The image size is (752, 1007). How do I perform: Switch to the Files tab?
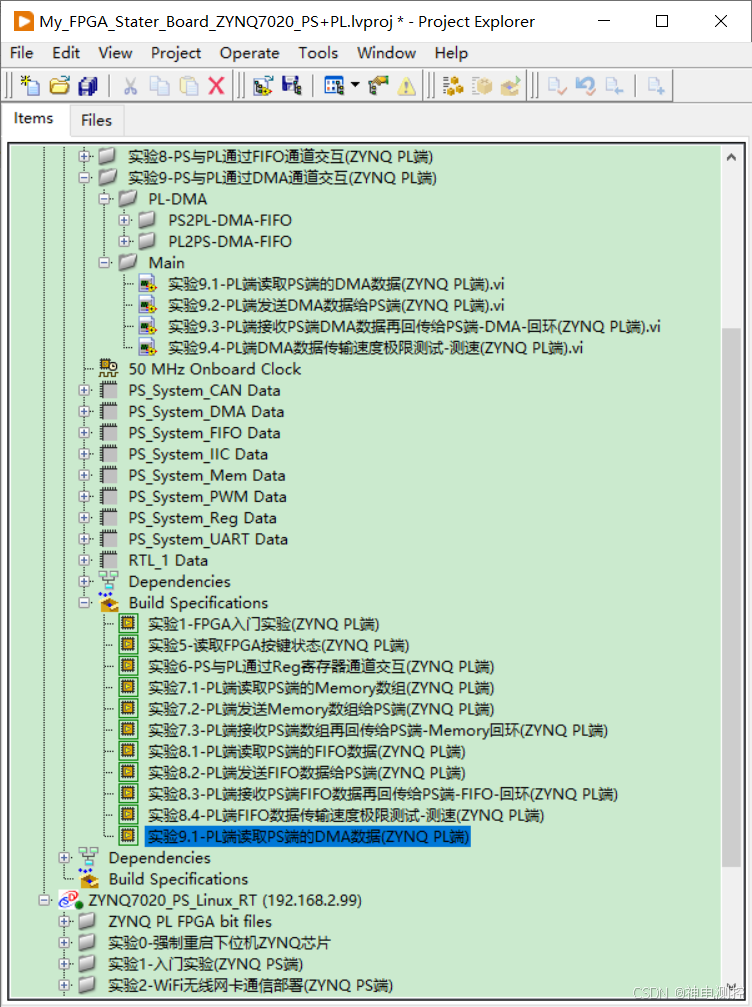pos(96,120)
